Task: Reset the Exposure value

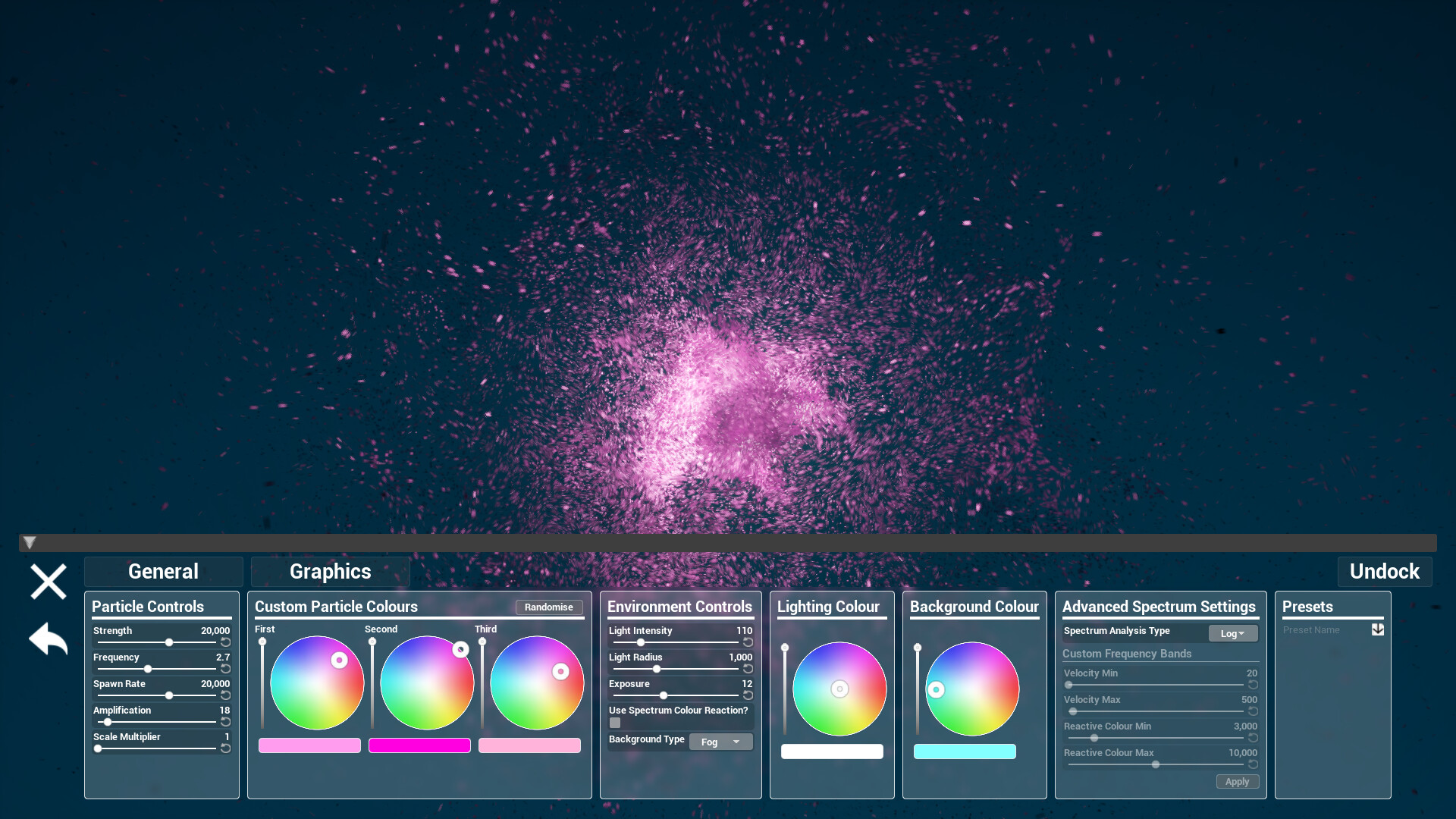Action: point(748,695)
